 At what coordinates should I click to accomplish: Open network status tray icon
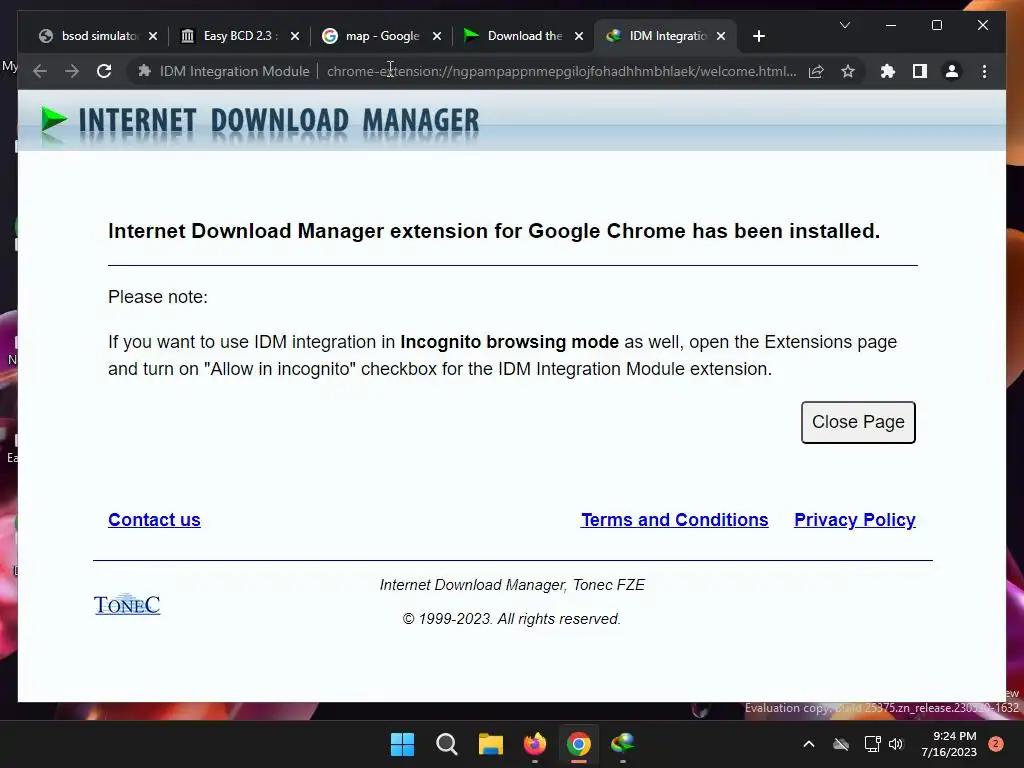872,744
